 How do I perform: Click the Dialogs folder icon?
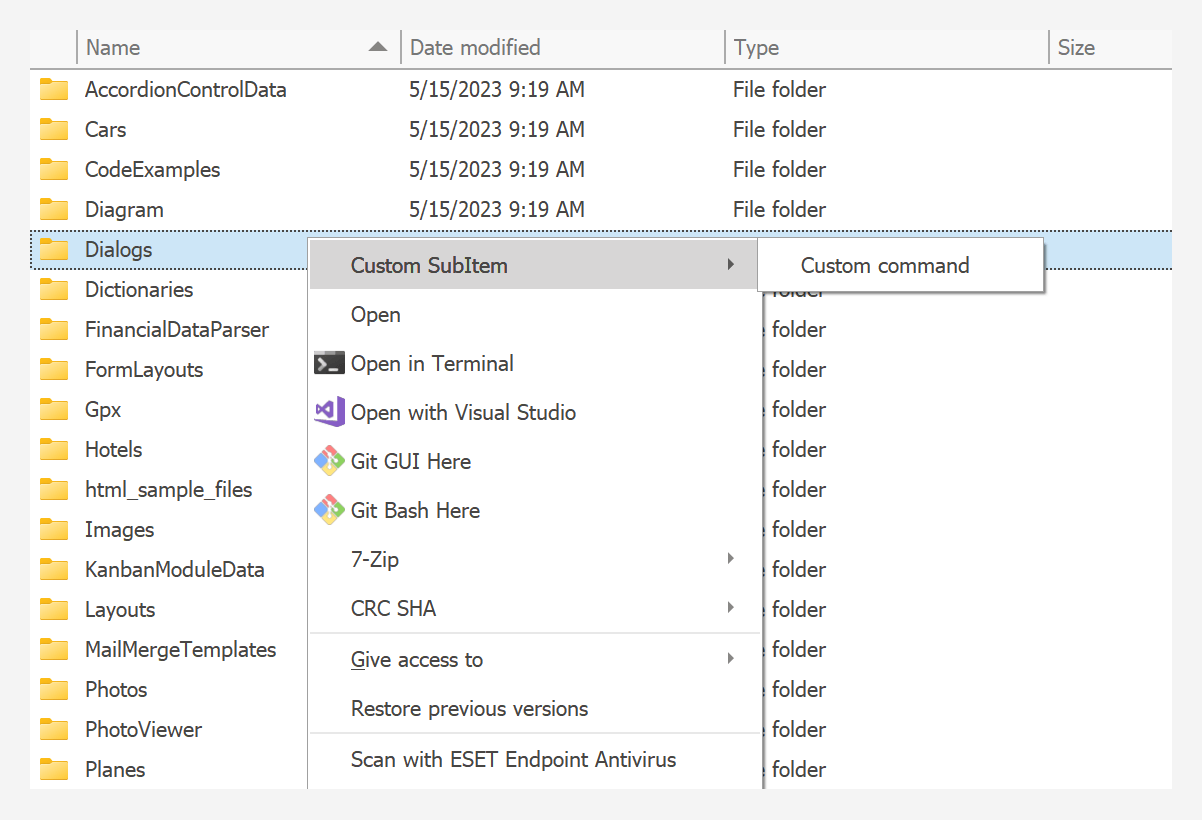coord(53,249)
